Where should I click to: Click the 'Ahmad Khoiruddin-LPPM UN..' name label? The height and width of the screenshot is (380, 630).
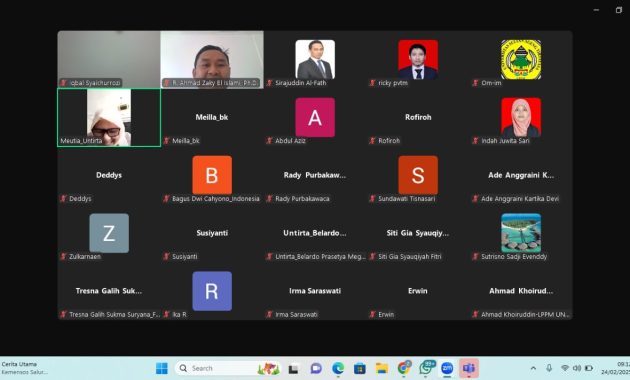click(525, 315)
